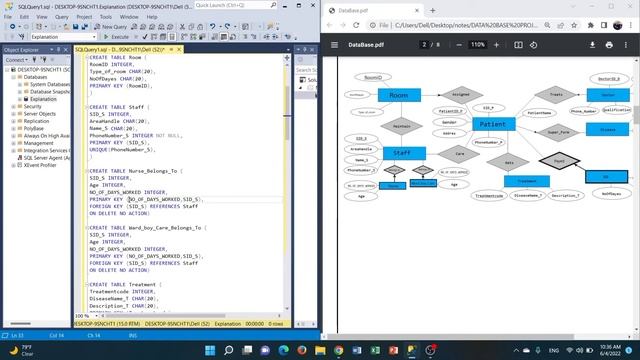The height and width of the screenshot is (360, 640).
Task: Open the Connect dropdown in Object Explorer
Action: click(16, 60)
